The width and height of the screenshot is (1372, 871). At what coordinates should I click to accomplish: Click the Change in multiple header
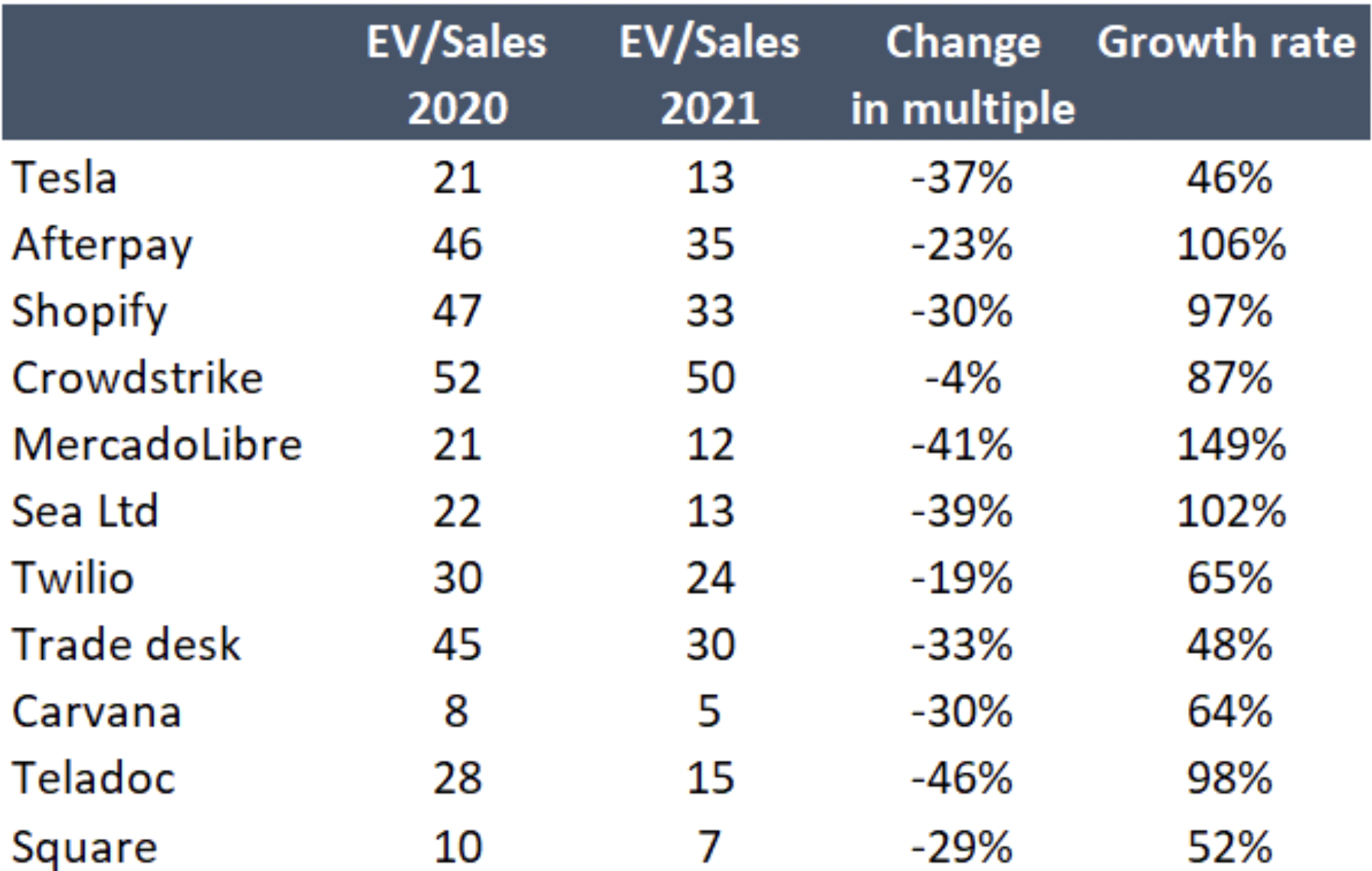point(963,74)
